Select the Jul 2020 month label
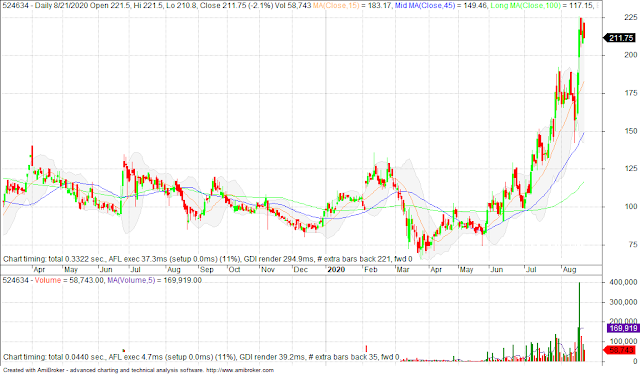Image resolution: width=640 pixels, height=374 pixels. (x=531, y=269)
